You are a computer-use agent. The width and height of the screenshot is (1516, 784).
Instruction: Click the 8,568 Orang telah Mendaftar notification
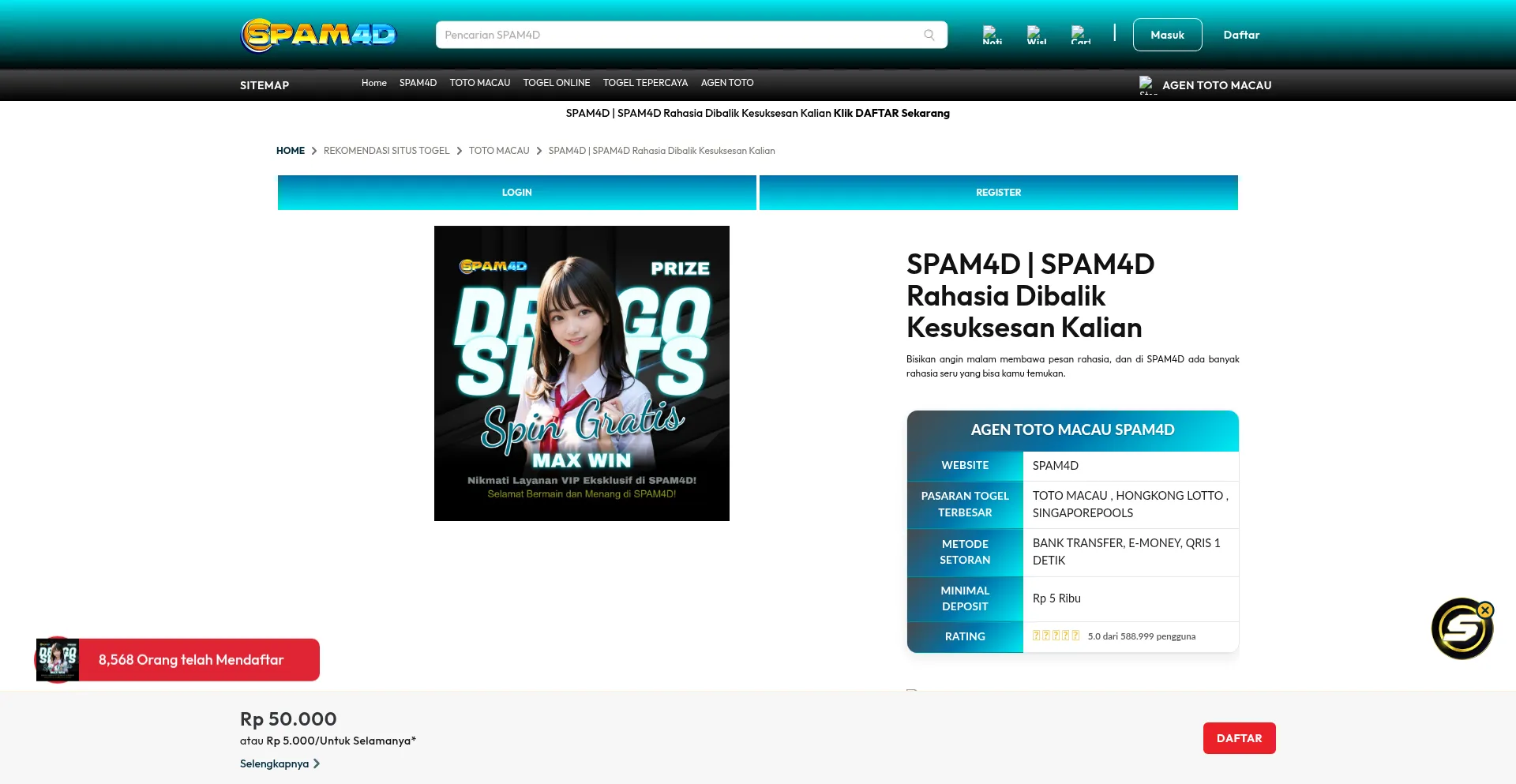(x=178, y=659)
